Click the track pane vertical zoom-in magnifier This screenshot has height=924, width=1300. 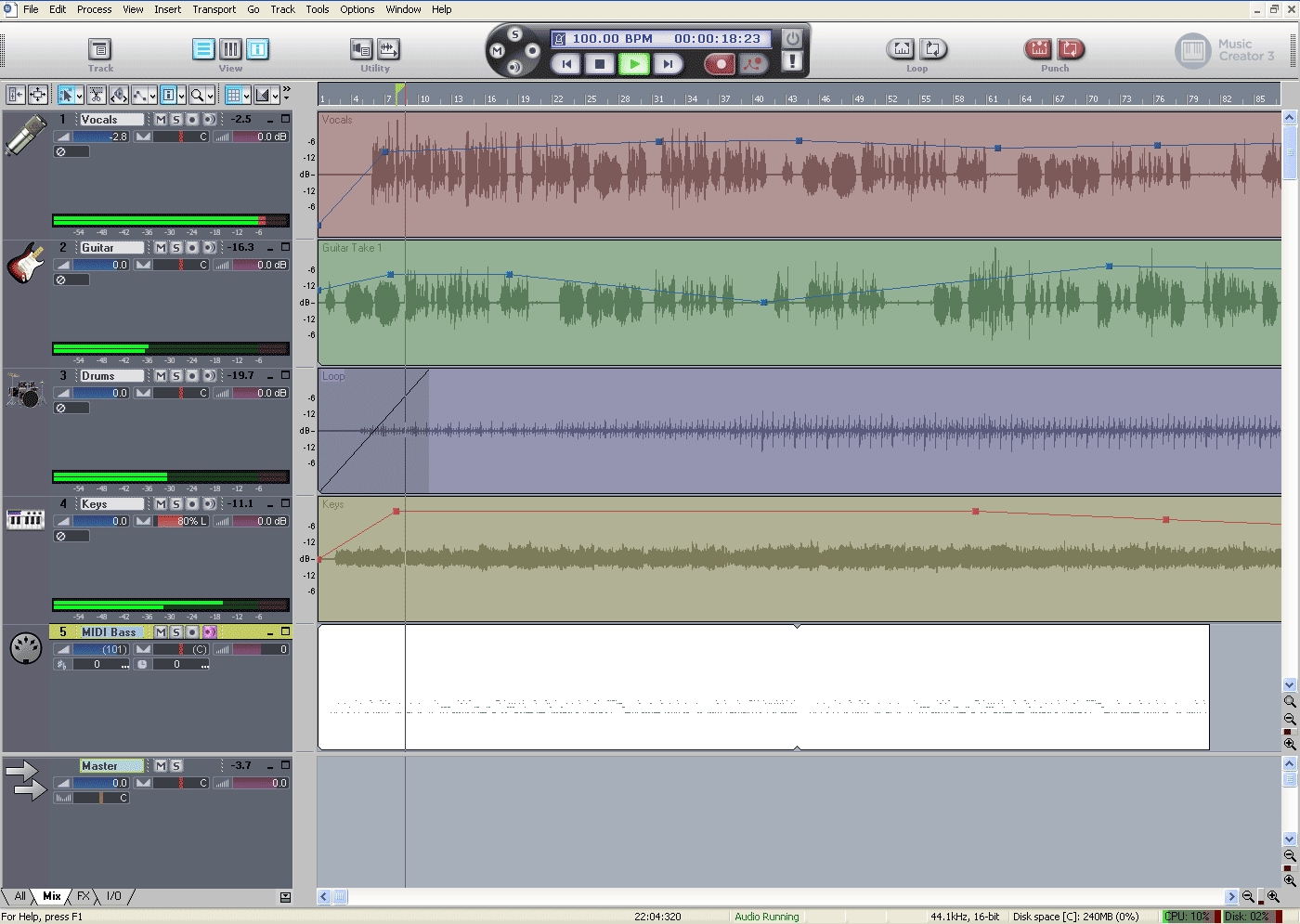[x=1290, y=745]
